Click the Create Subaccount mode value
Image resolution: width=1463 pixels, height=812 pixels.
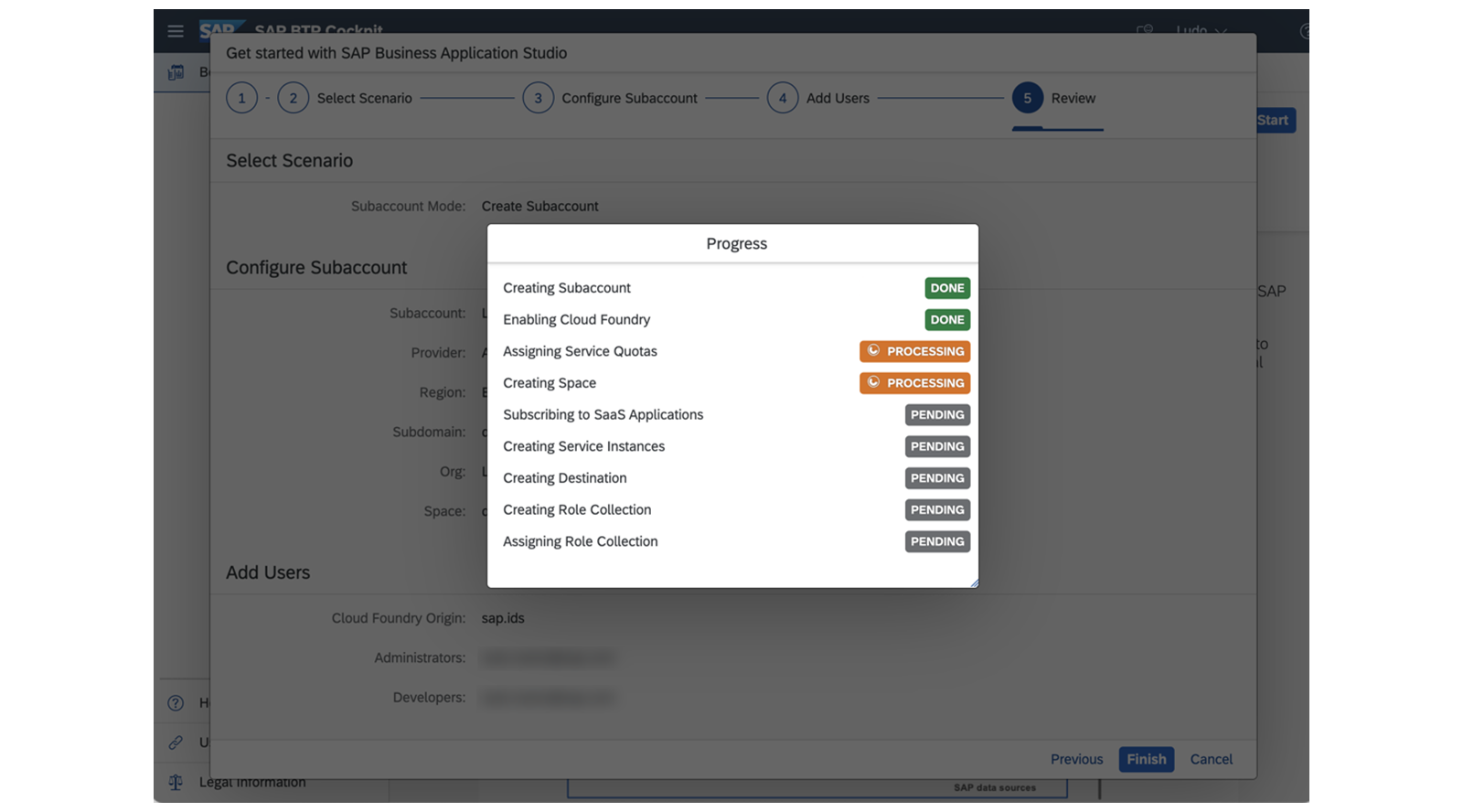click(540, 207)
